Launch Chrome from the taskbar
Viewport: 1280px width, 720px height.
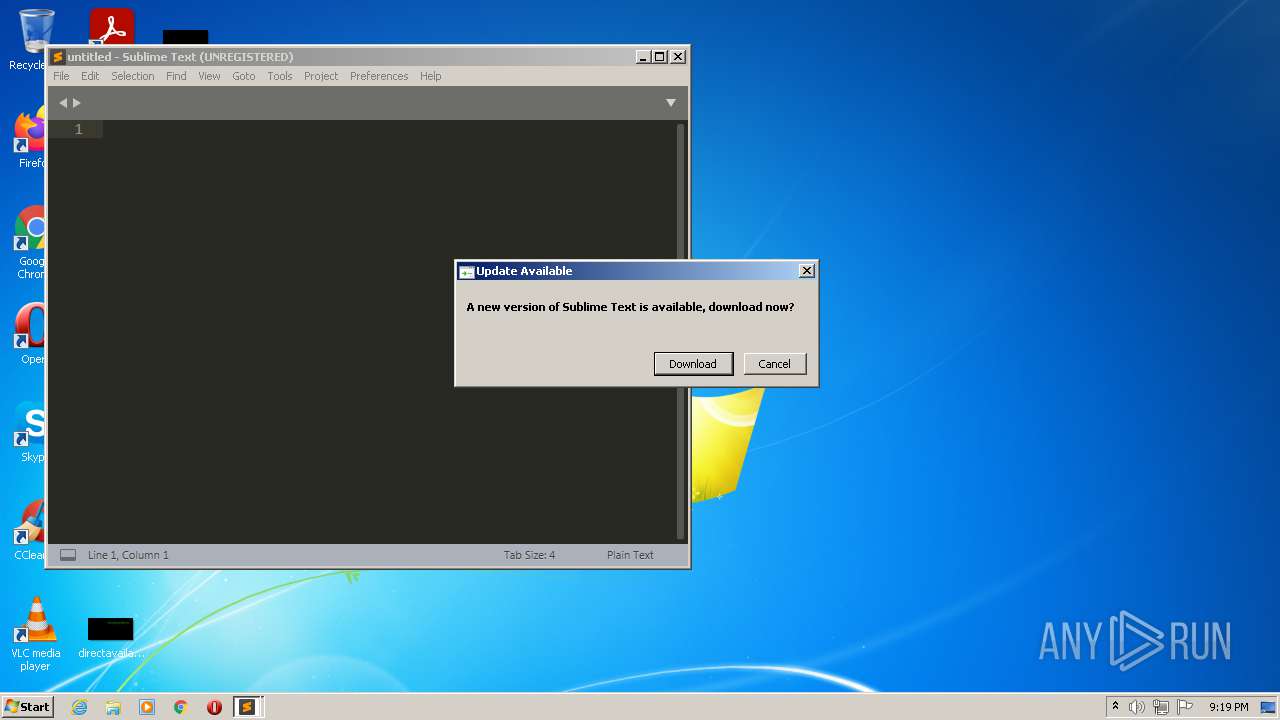(181, 707)
